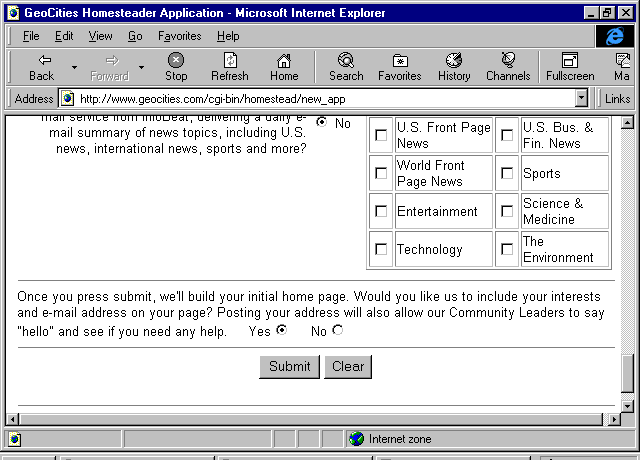Expand the address bar dropdown list
Image resolution: width=640 pixels, height=460 pixels.
[581, 98]
